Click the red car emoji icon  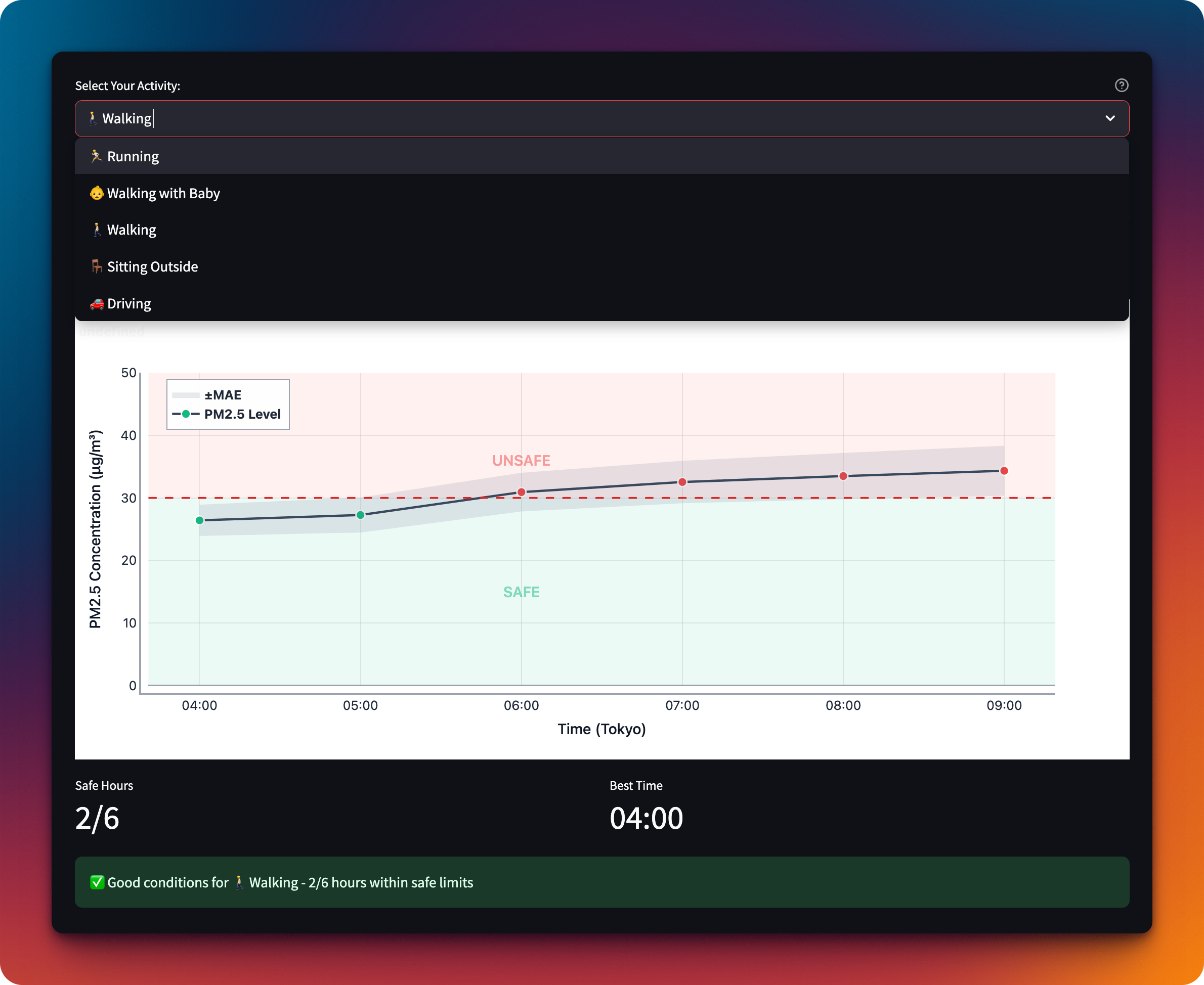[x=97, y=303]
